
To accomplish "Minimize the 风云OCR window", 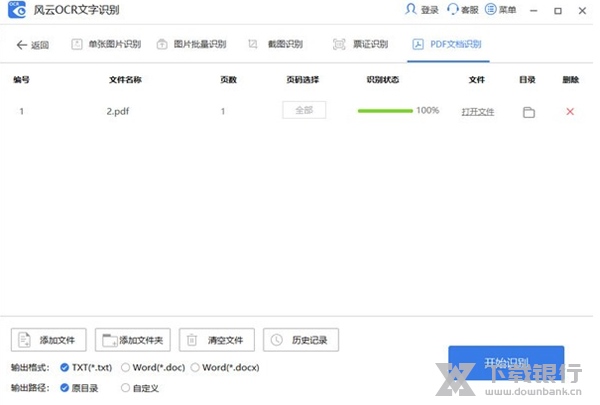I will click(534, 11).
